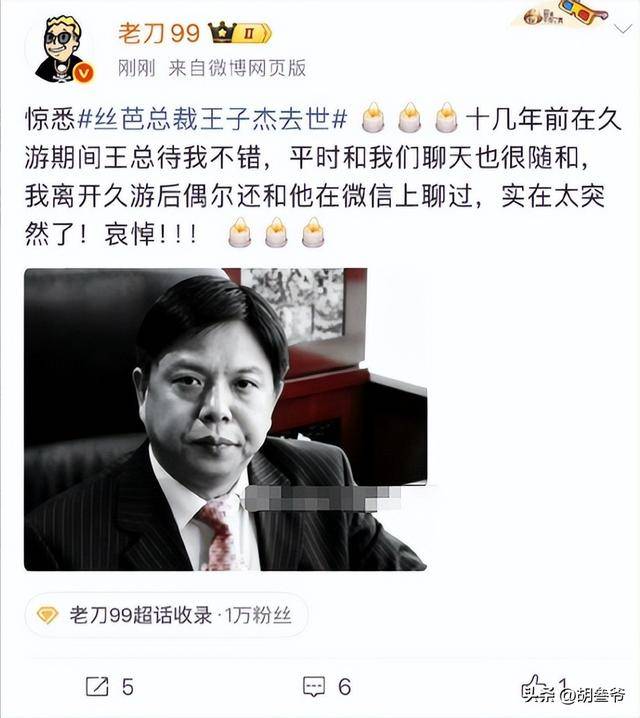Click the 刚刚 post timestamp
This screenshot has height=718, width=640.
[136, 68]
